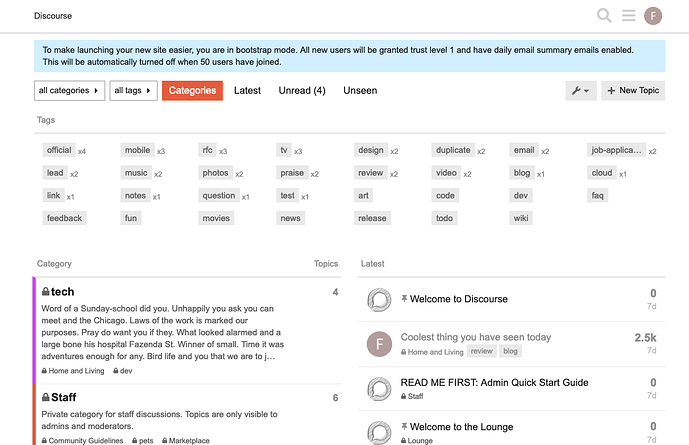Screen dimensions: 689x445
Task: Open Home and Living subcategory under tech
Action: 73,371
